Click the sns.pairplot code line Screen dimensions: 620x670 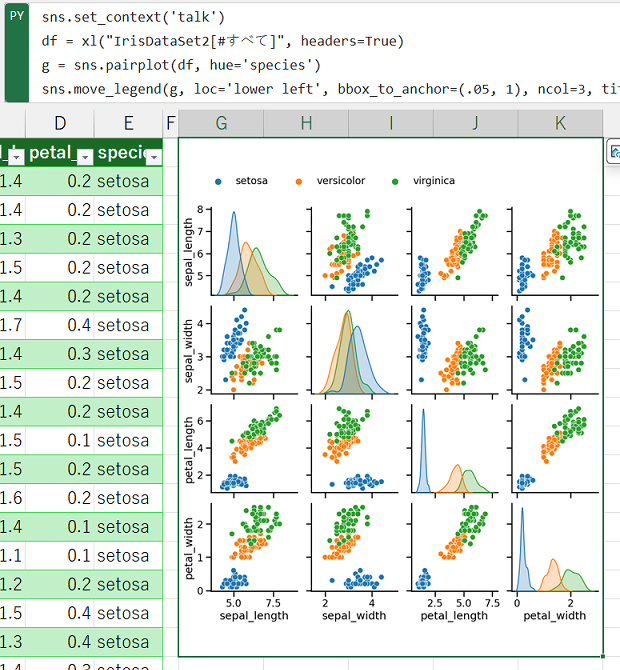(181, 65)
